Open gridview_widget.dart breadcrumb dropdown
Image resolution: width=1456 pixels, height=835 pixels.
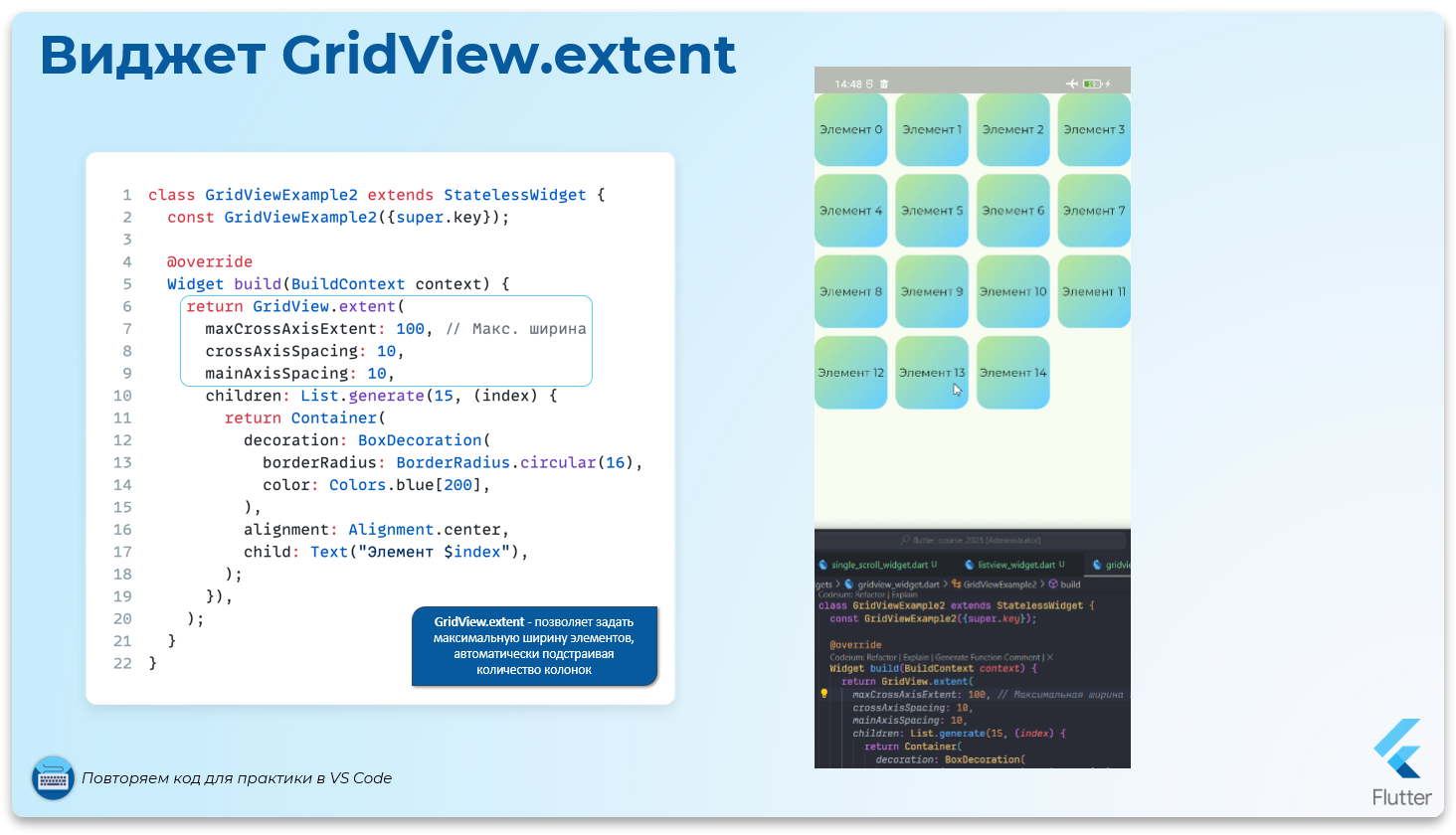(897, 584)
